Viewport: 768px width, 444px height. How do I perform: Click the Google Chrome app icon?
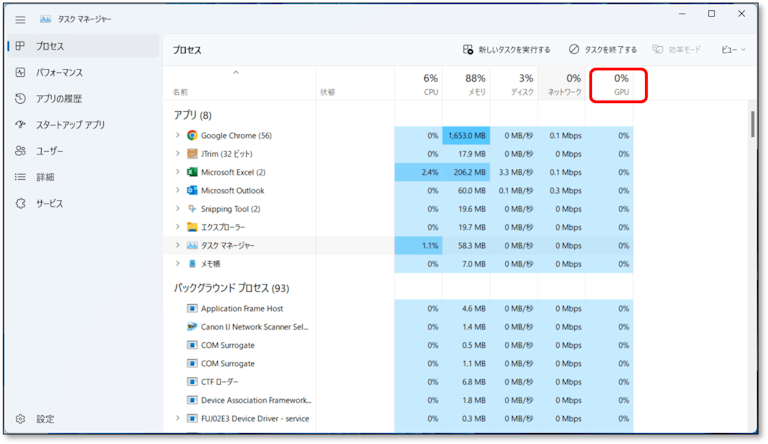[x=192, y=135]
